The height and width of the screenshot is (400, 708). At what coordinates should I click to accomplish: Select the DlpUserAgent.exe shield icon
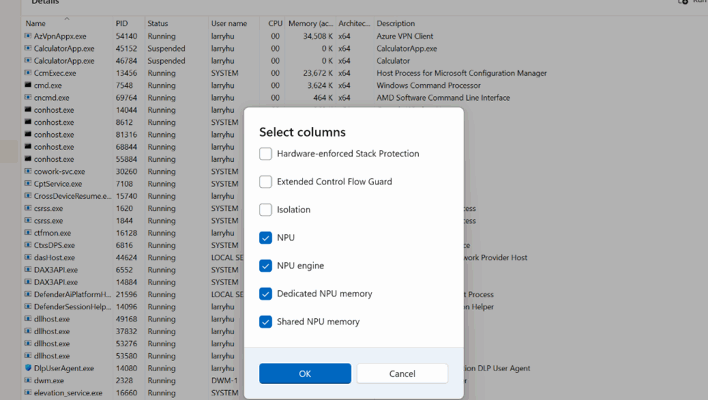(28, 368)
